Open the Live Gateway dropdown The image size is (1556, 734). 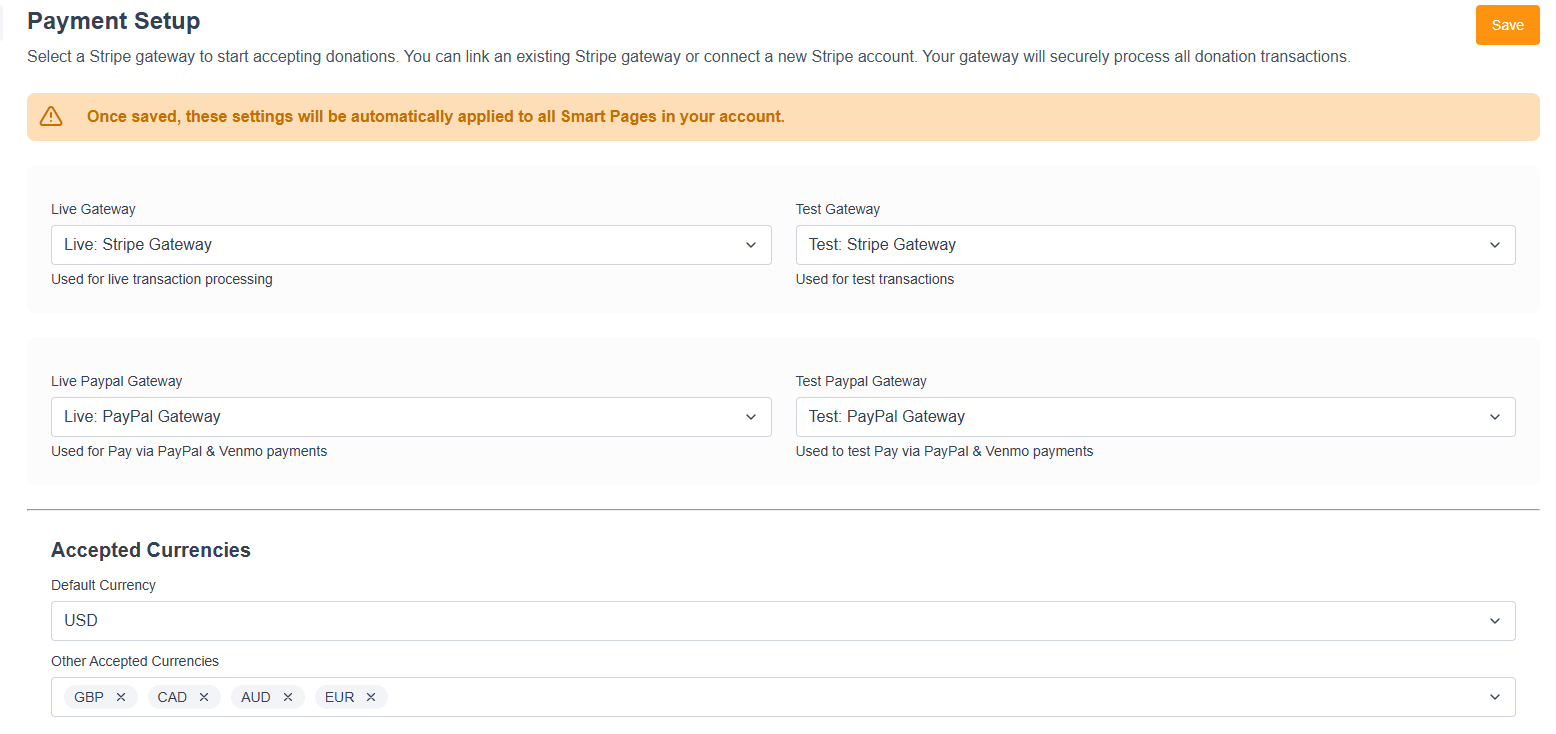[x=410, y=244]
